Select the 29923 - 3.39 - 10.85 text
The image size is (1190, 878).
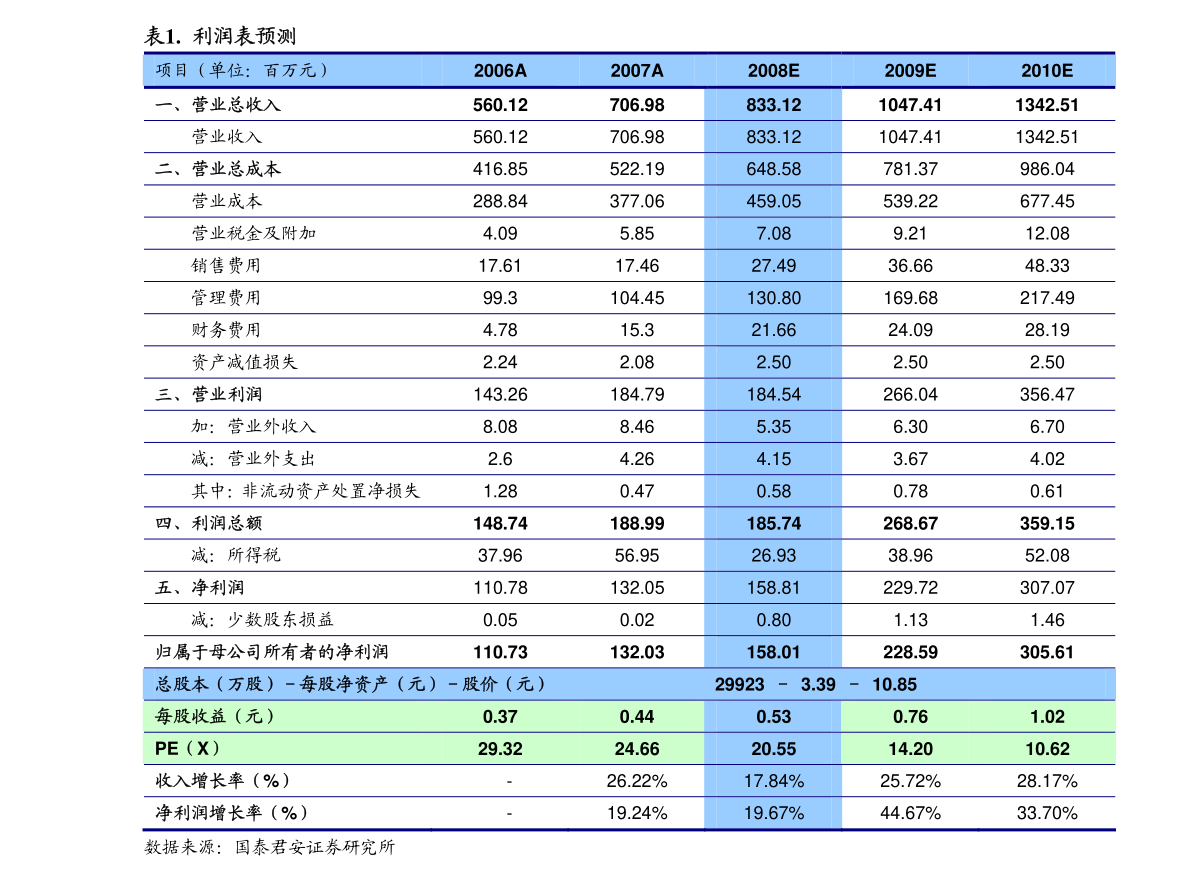(815, 685)
